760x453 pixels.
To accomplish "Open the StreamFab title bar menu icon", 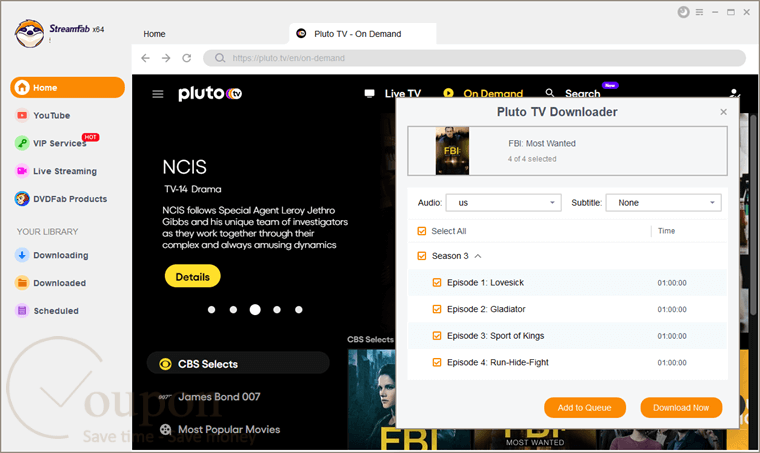I will click(699, 12).
